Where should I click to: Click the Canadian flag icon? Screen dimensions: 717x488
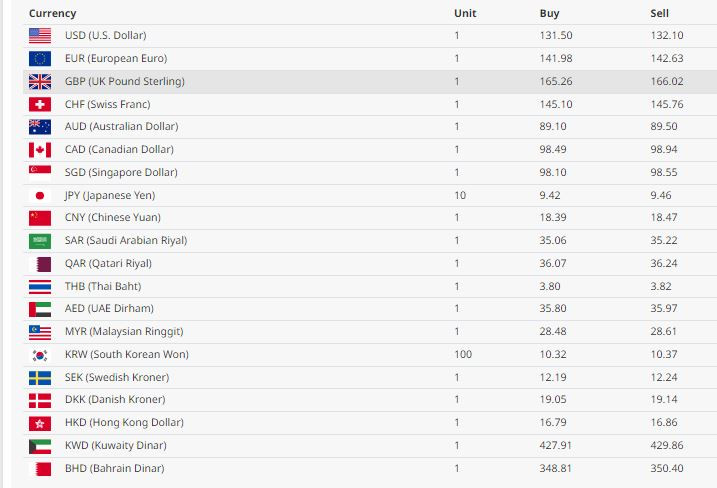(40, 150)
